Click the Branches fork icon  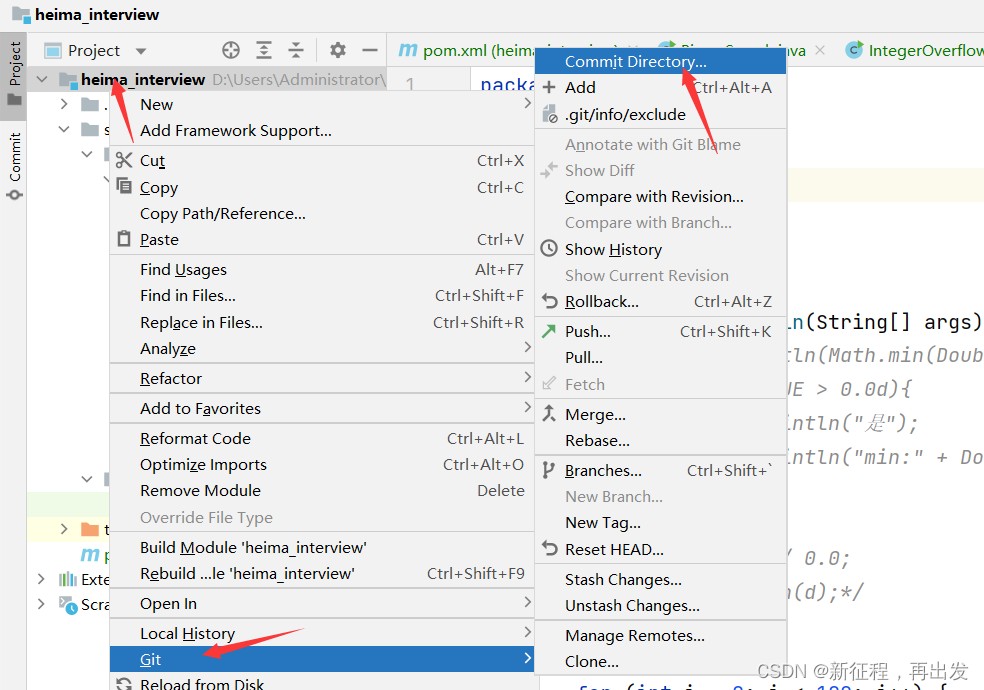click(548, 470)
